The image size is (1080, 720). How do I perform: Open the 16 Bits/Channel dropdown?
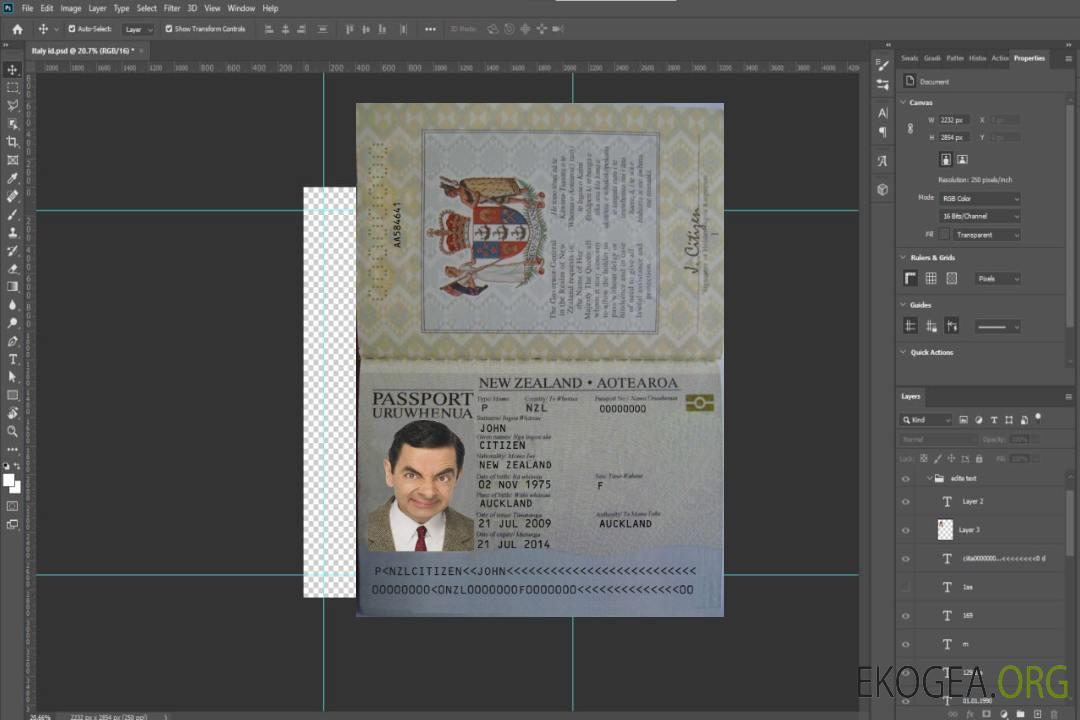point(980,216)
